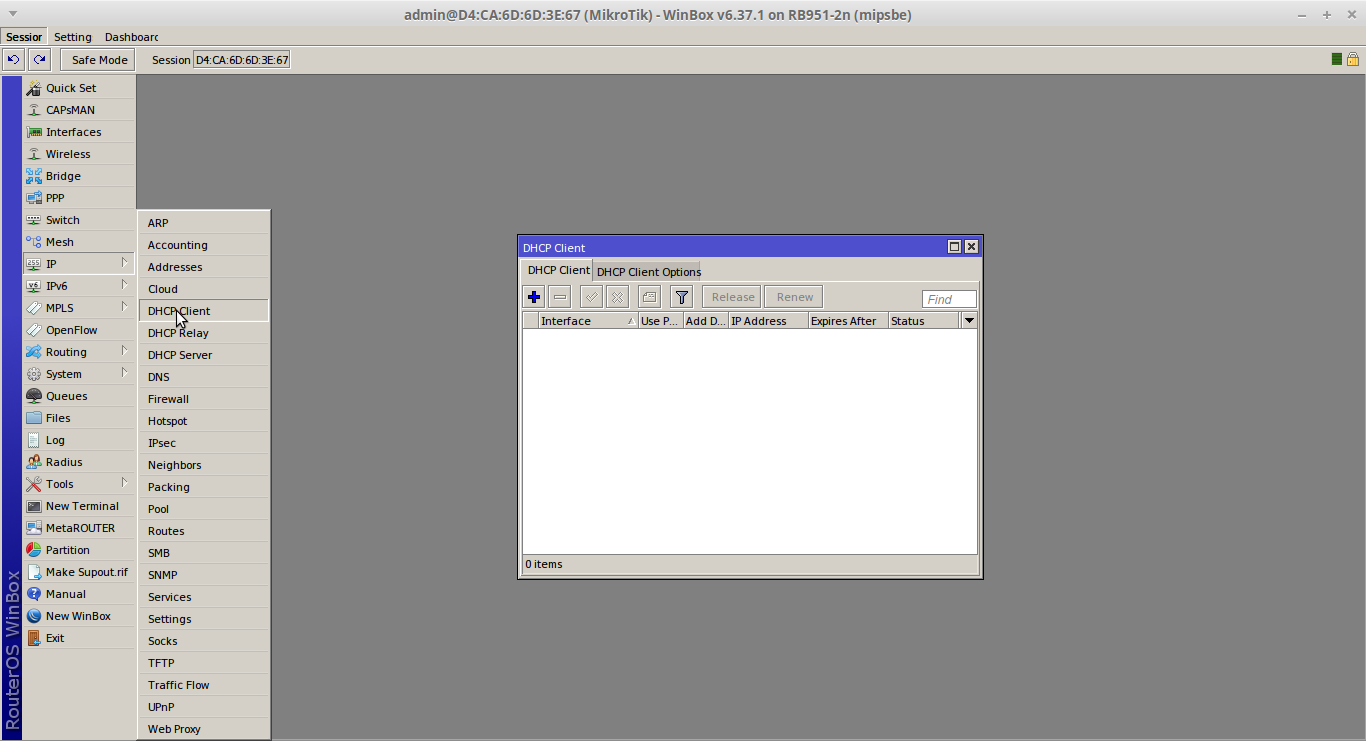Choose DNS in the IP submenu

(204, 377)
